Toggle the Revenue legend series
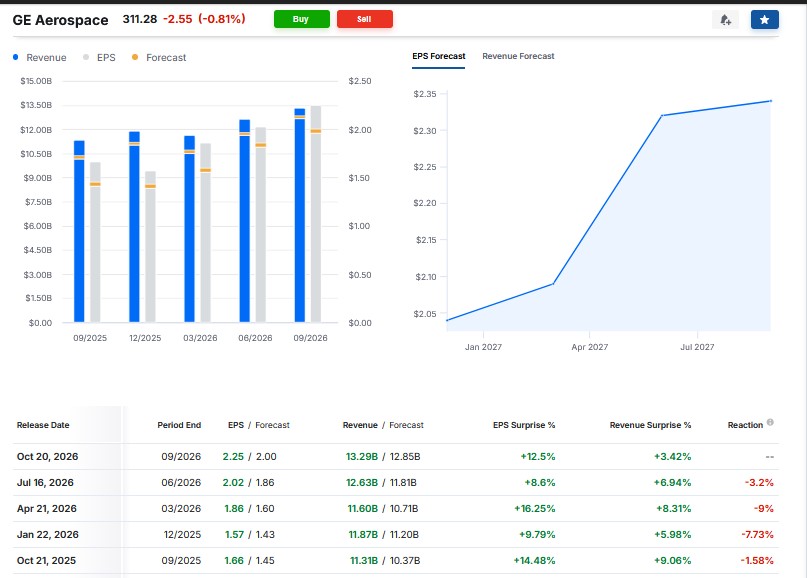807x578 pixels. (40, 58)
